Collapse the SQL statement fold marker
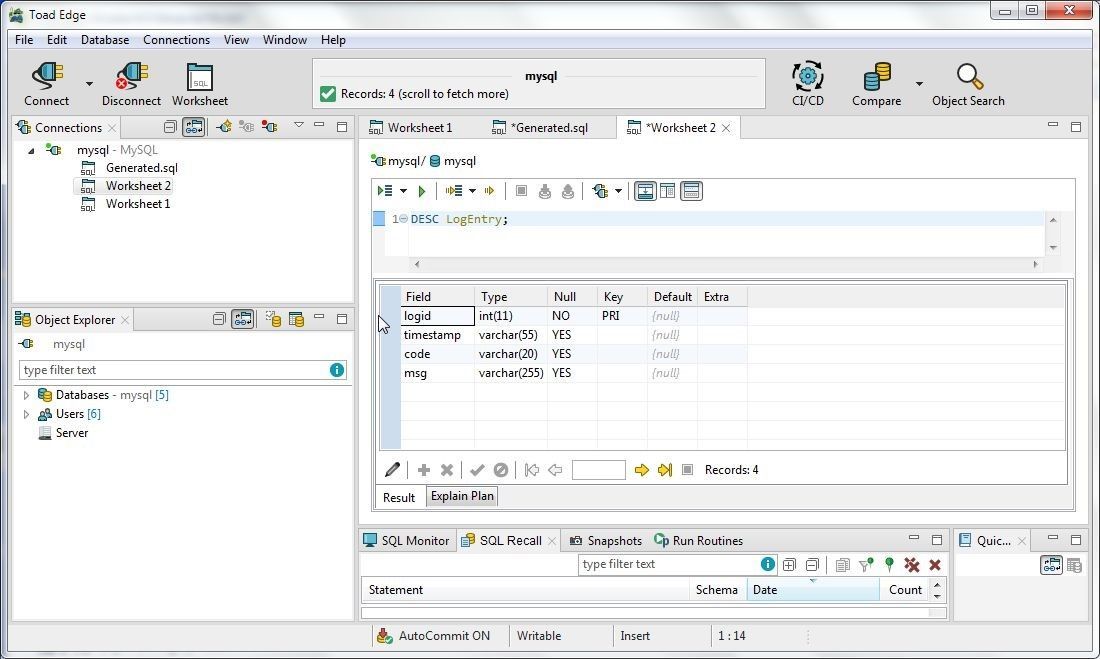 [403, 219]
